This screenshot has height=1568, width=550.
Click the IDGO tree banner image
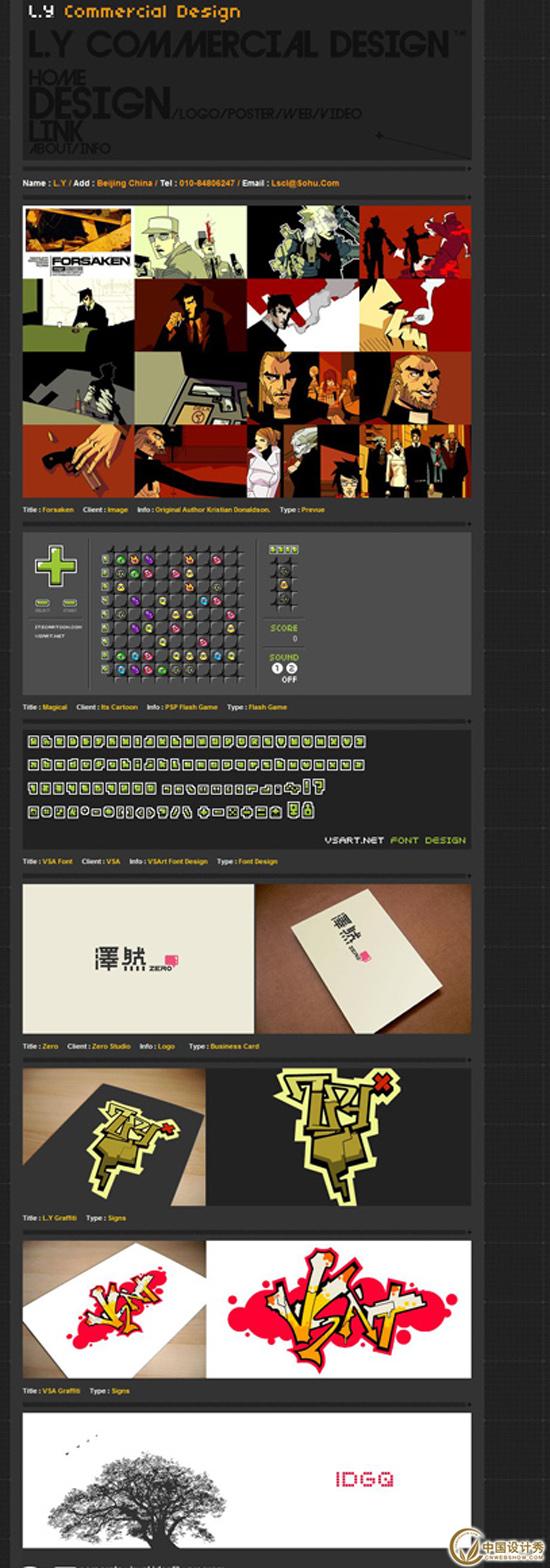(247, 1481)
